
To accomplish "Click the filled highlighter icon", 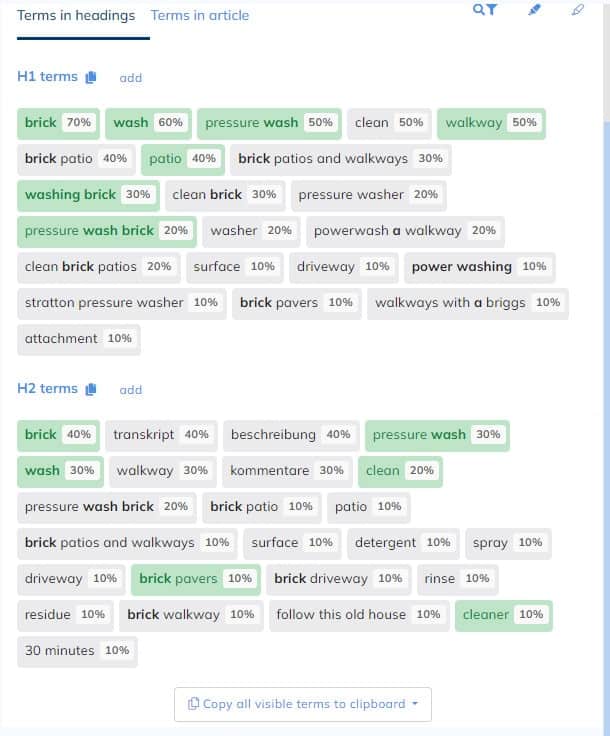I will (x=534, y=9).
